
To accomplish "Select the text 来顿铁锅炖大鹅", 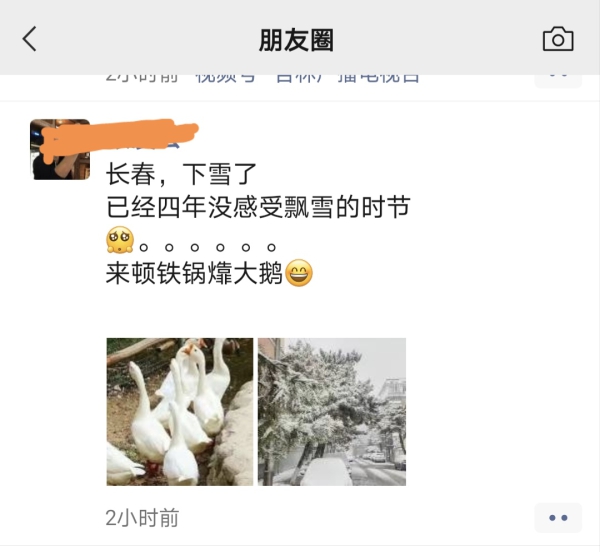I will [x=194, y=273].
